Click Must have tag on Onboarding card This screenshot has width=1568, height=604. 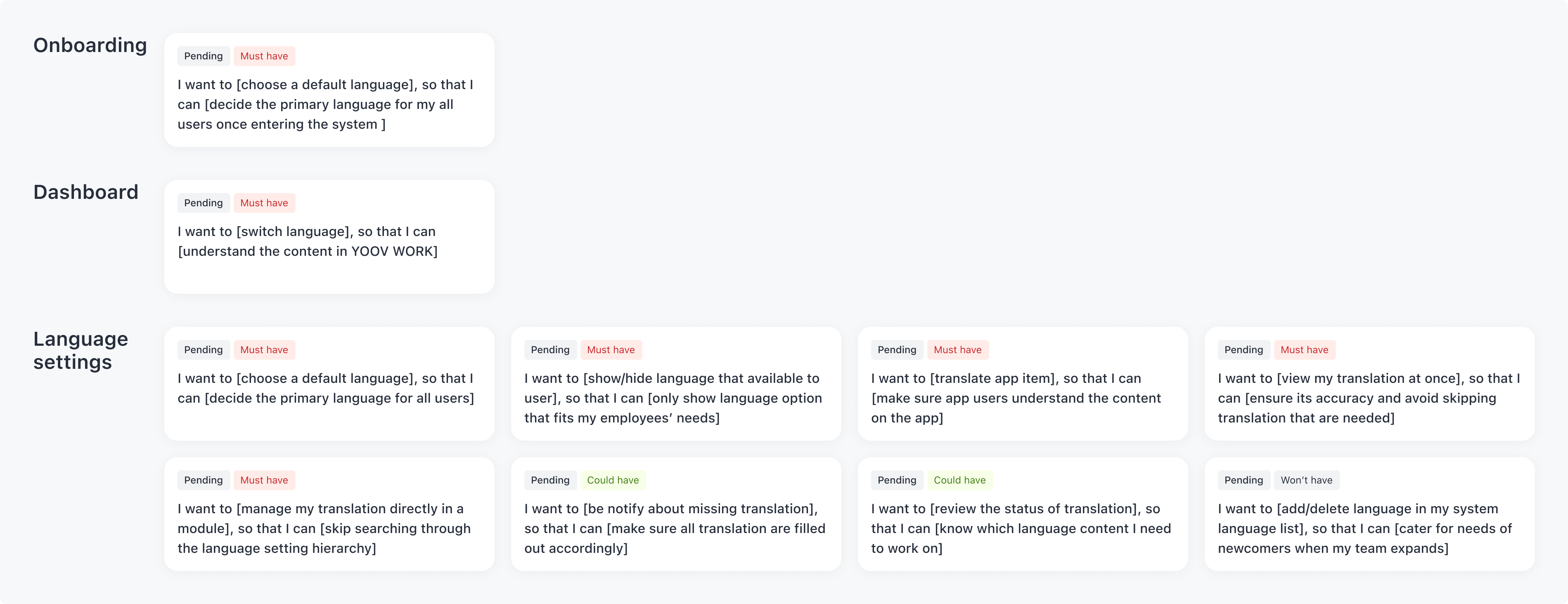coord(264,56)
